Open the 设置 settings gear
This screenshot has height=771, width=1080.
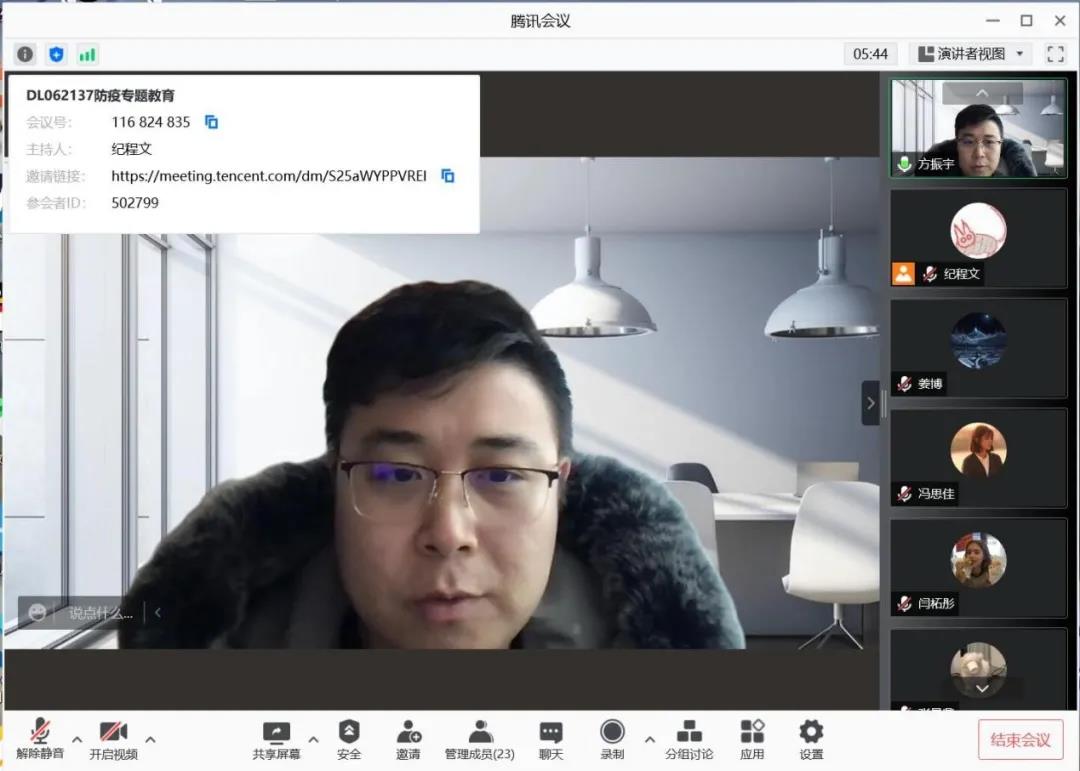811,739
